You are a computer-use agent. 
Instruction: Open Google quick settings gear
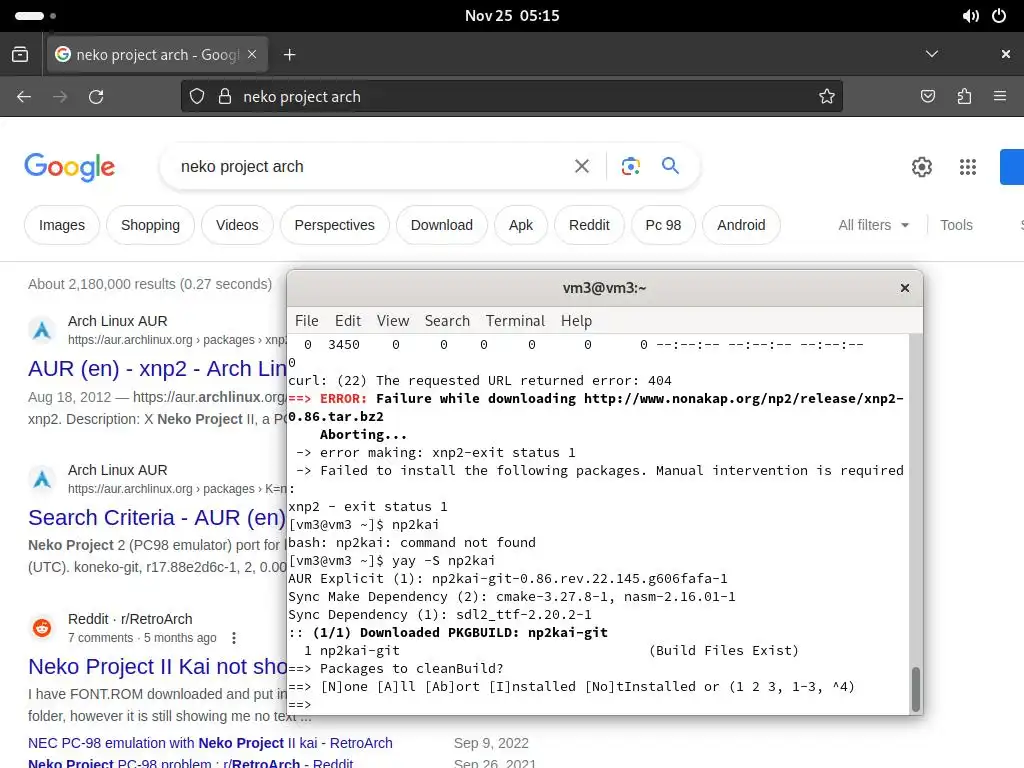pos(921,167)
